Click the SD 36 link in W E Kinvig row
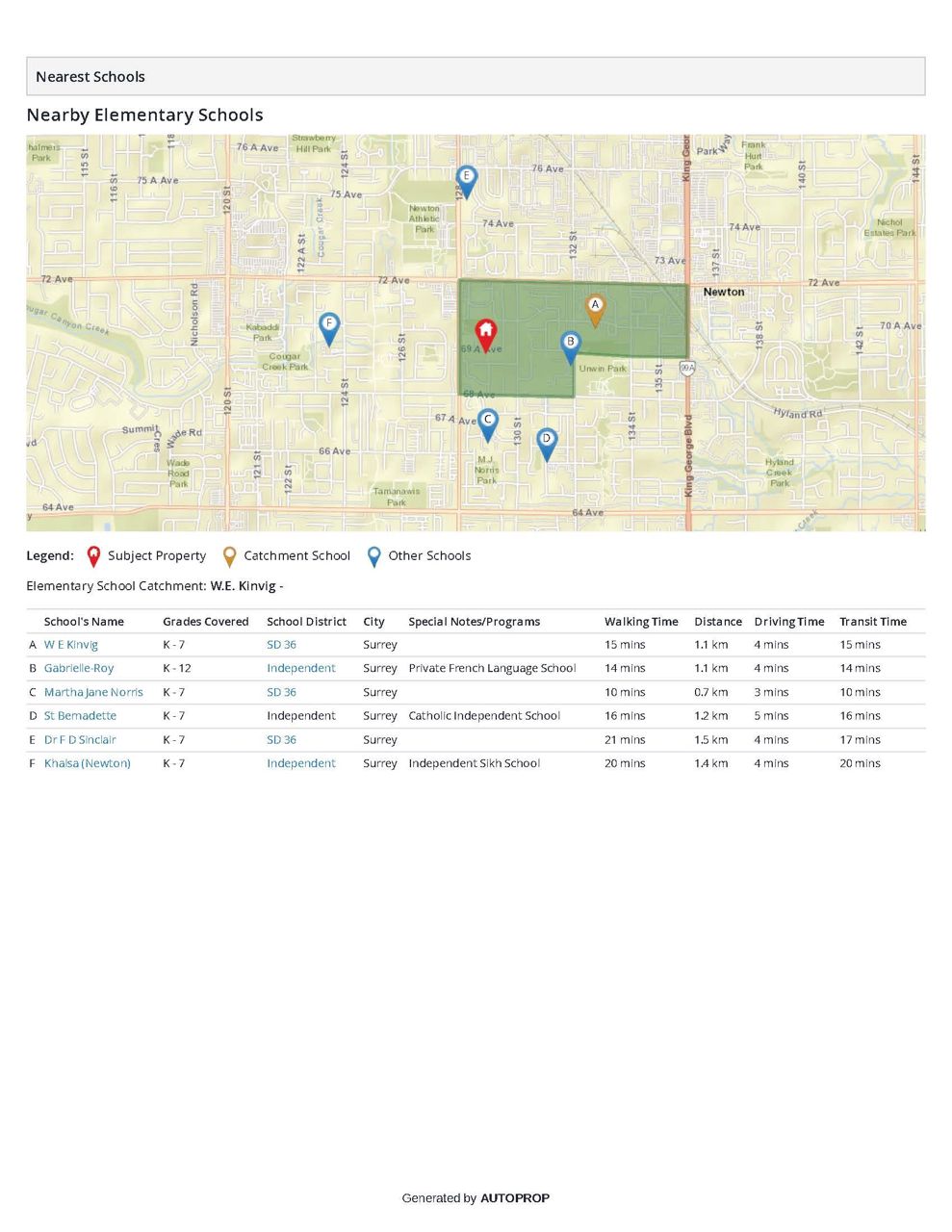Viewport: 952px width, 1232px height. [x=281, y=645]
